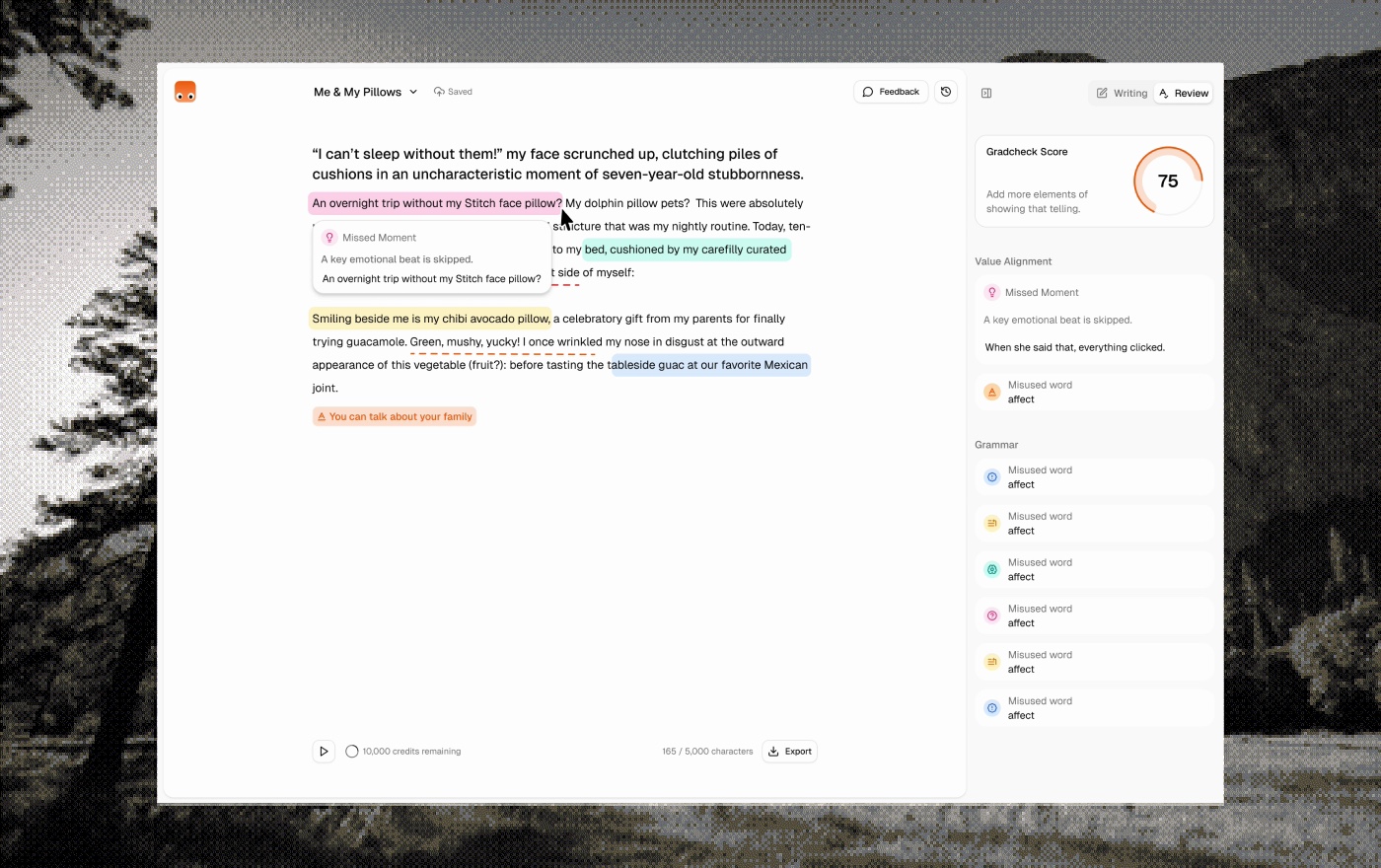Select 'When she said that, everything clicked.' suggestion
This screenshot has height=868, width=1381.
1074,347
